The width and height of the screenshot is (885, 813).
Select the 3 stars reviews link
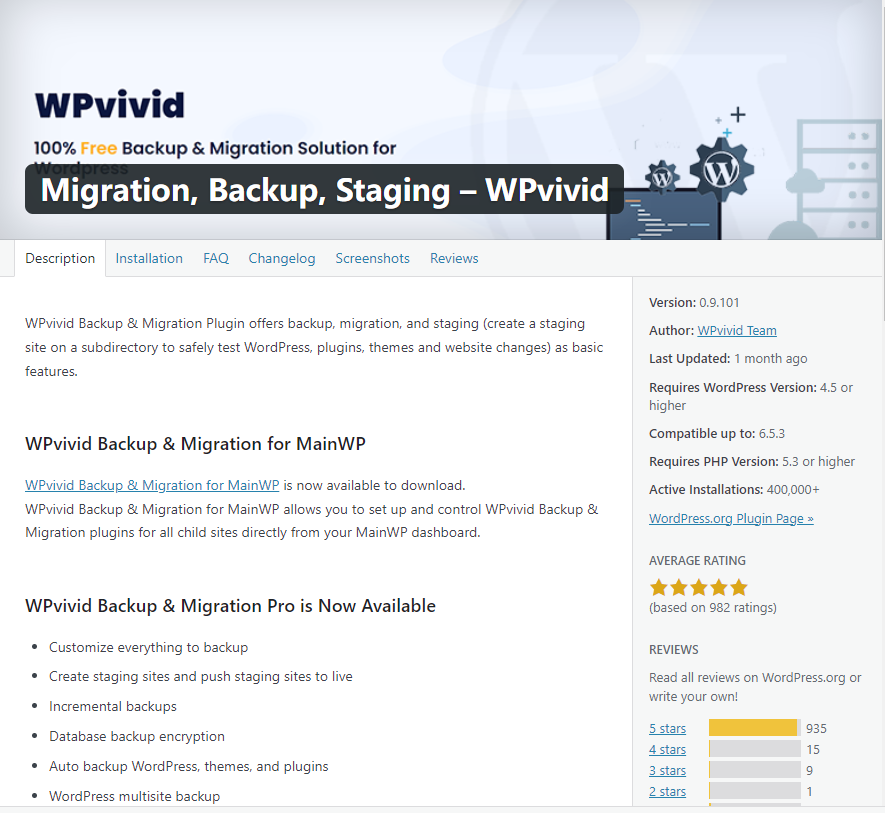pos(667,770)
